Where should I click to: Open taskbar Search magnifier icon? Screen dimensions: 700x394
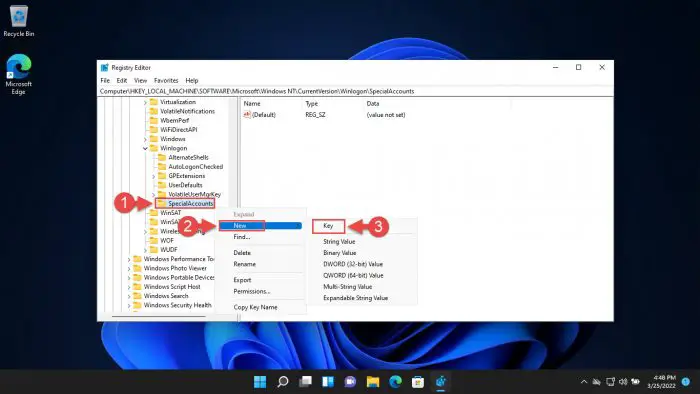pyautogui.click(x=283, y=382)
